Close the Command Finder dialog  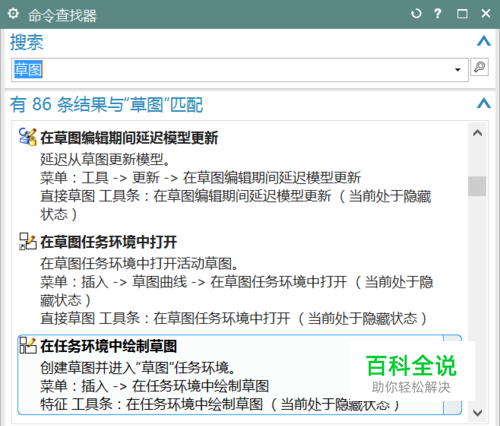coord(486,14)
